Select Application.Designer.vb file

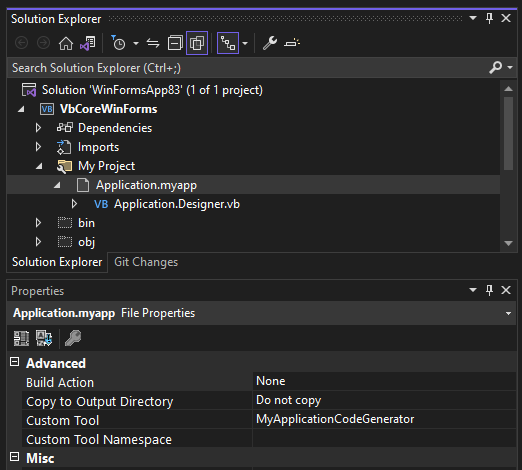tap(177, 204)
